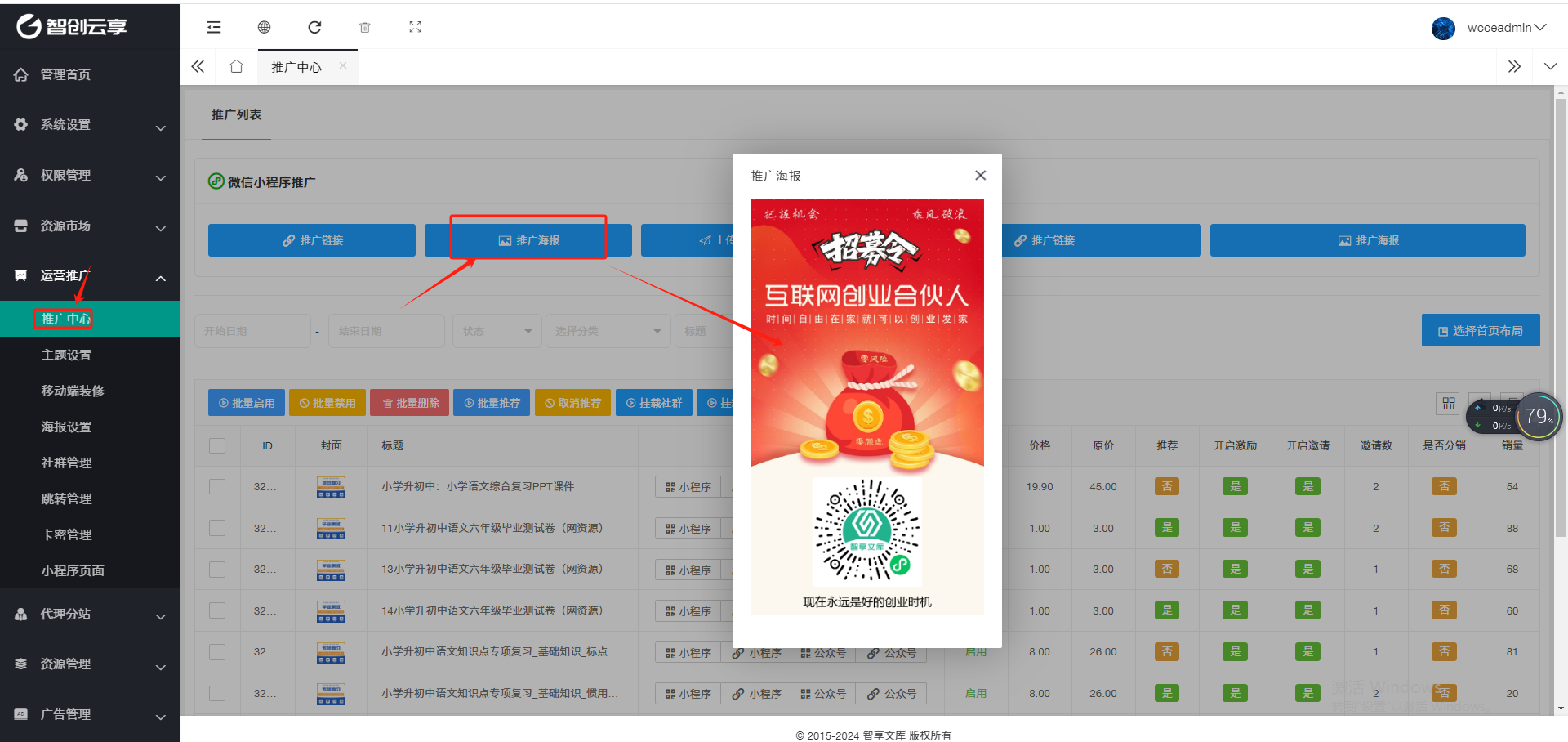Viewport: 1568px width, 742px height.
Task: Click the 开始日期 date field
Action: coord(252,331)
